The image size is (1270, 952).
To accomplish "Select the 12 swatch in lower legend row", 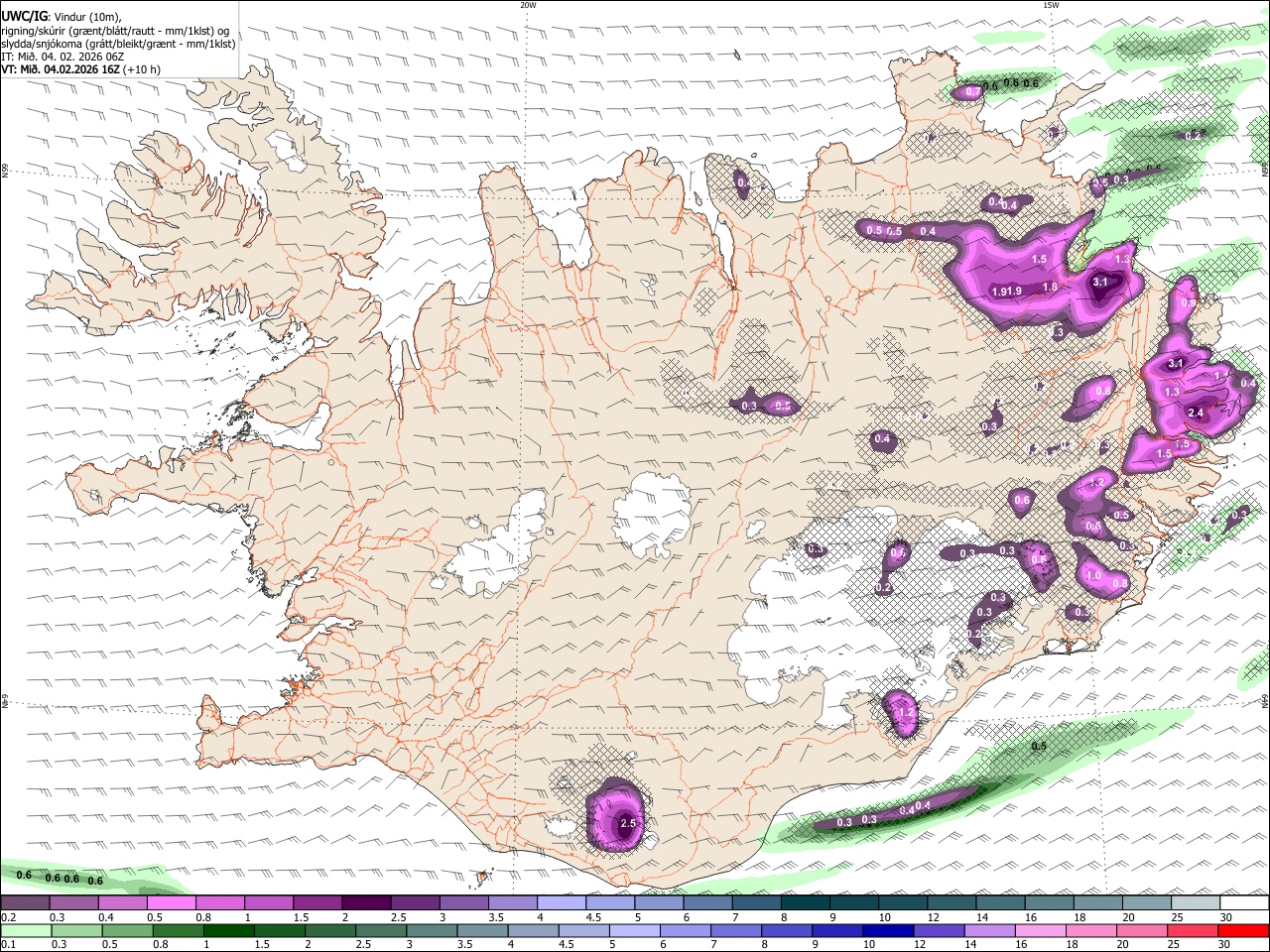I will point(939,931).
